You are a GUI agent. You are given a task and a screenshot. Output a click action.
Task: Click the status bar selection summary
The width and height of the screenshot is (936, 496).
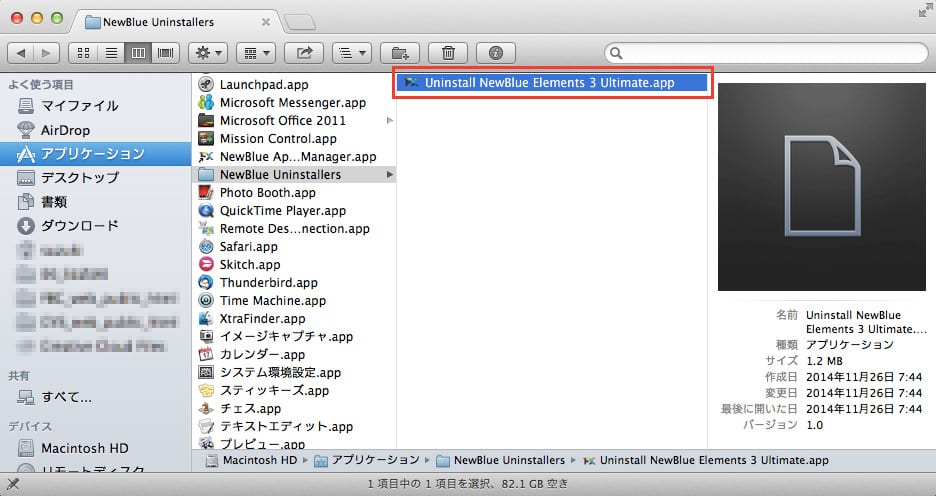468,483
